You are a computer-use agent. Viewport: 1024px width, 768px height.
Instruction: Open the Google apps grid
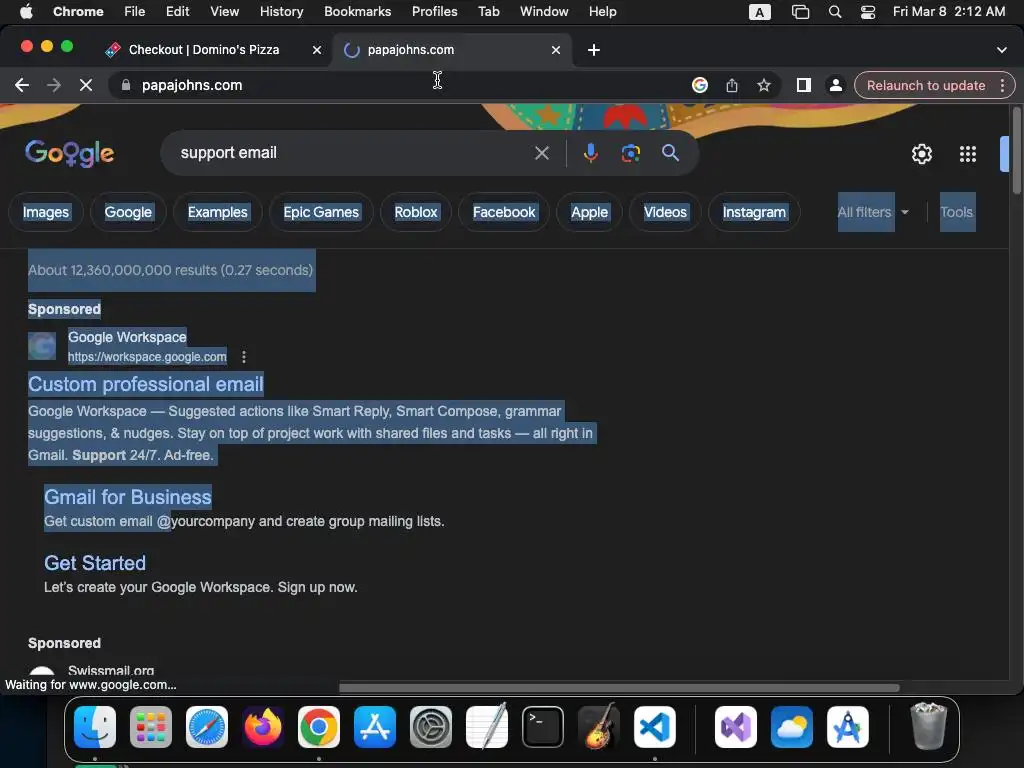(968, 154)
